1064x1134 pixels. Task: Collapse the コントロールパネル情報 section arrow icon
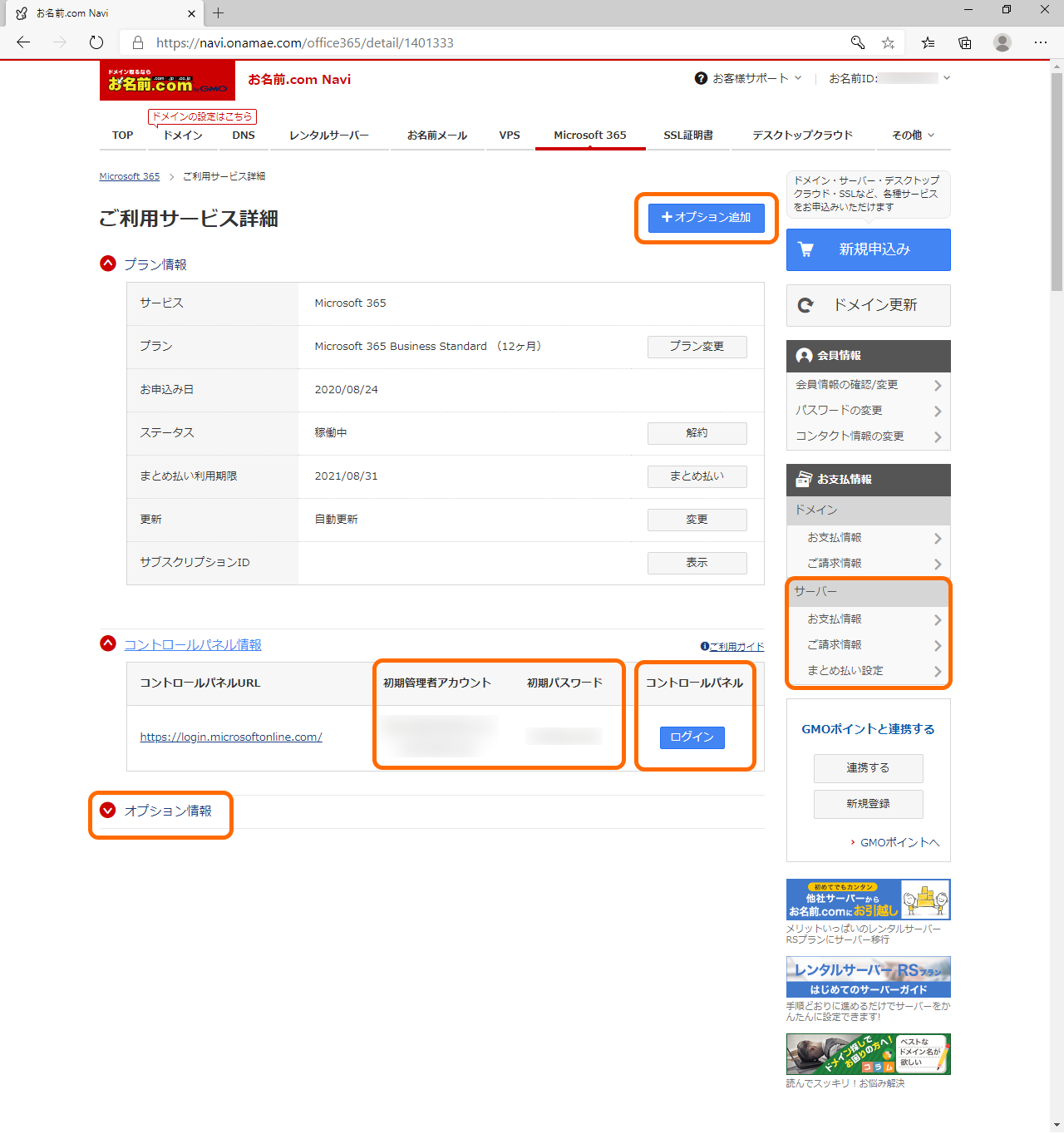(108, 643)
